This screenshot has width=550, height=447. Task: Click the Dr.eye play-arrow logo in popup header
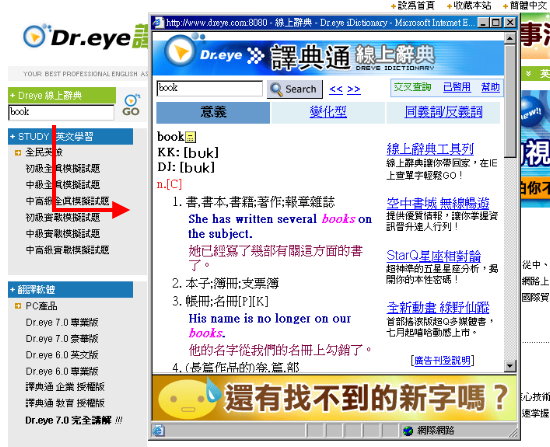click(x=181, y=52)
